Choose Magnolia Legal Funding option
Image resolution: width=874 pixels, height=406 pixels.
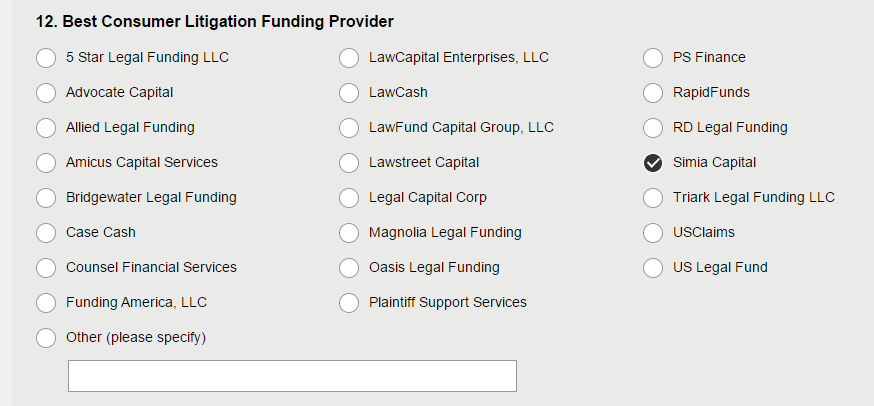349,233
